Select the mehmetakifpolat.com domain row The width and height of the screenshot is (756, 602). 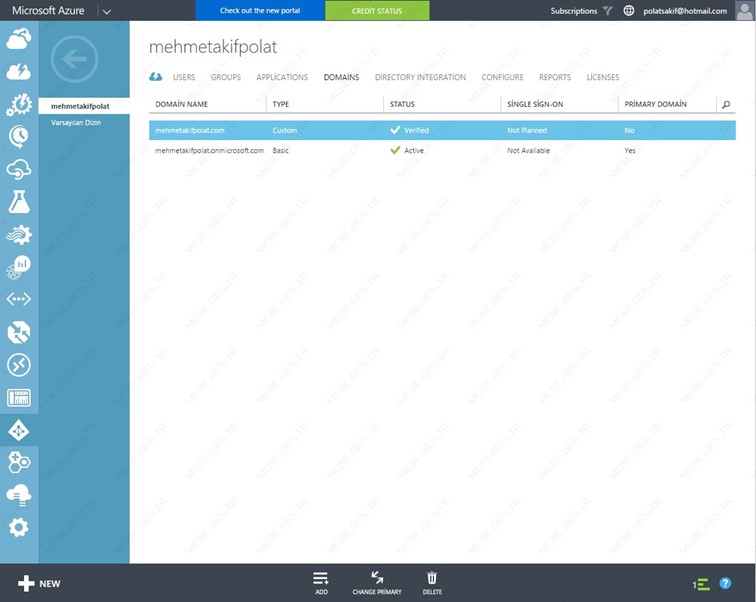click(442, 130)
